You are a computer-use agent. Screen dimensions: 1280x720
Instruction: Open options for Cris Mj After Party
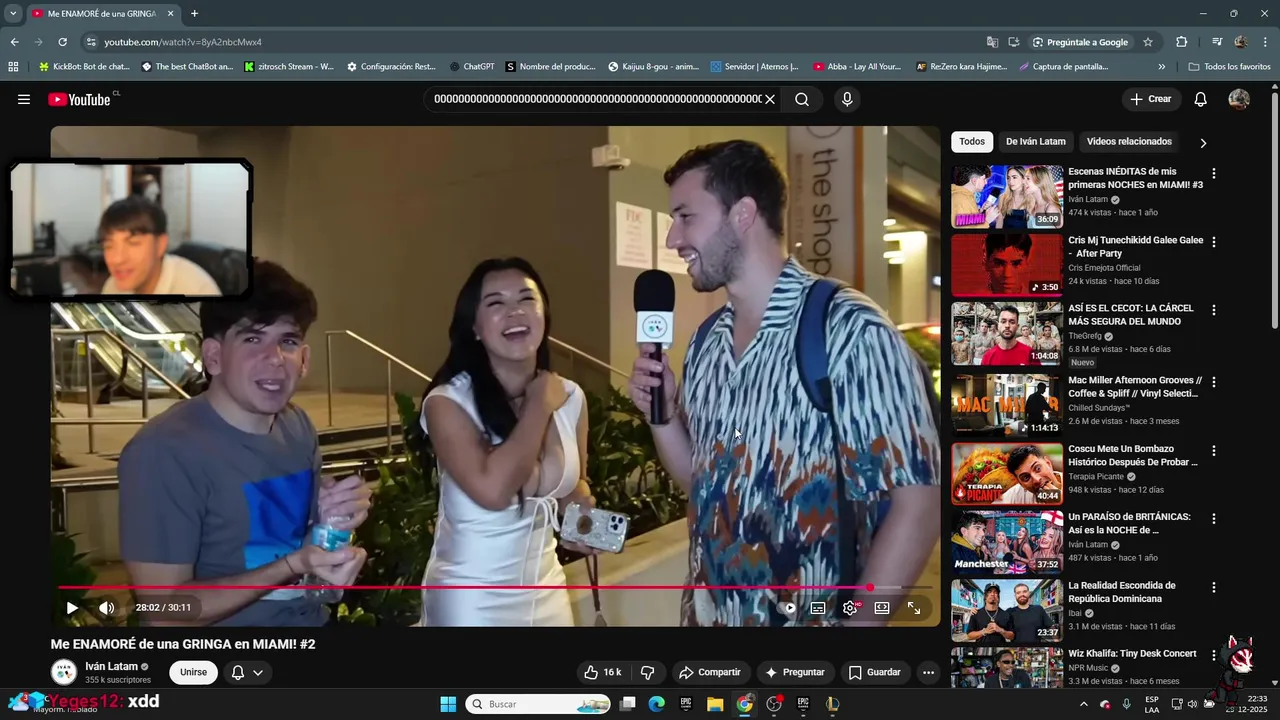coord(1214,242)
